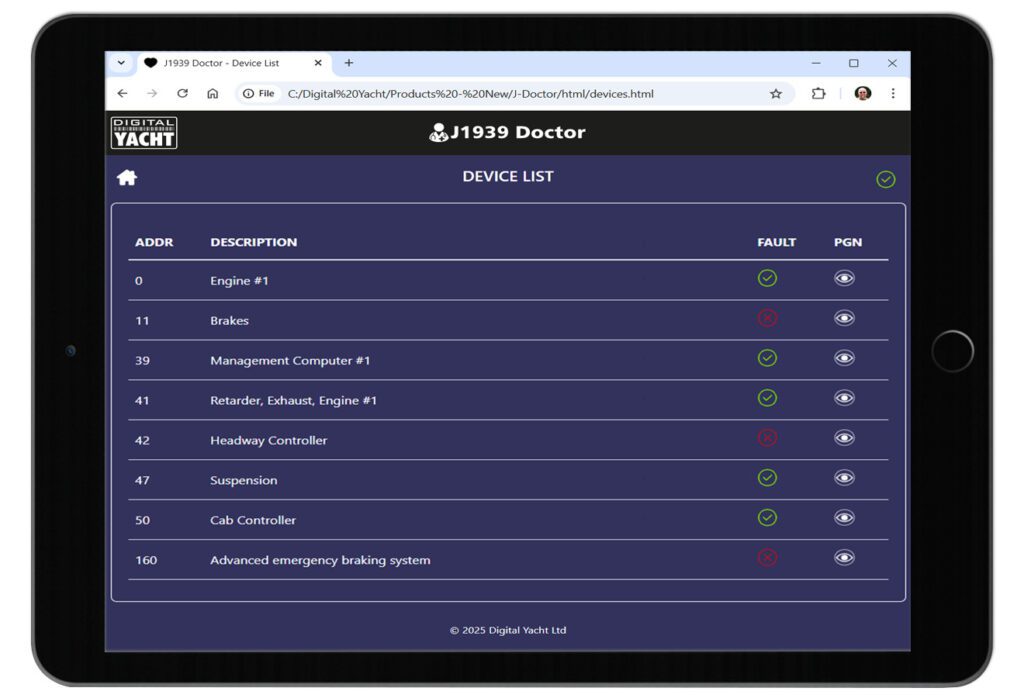Go to the home page via house icon
This screenshot has width=1024, height=698.
coord(127,178)
